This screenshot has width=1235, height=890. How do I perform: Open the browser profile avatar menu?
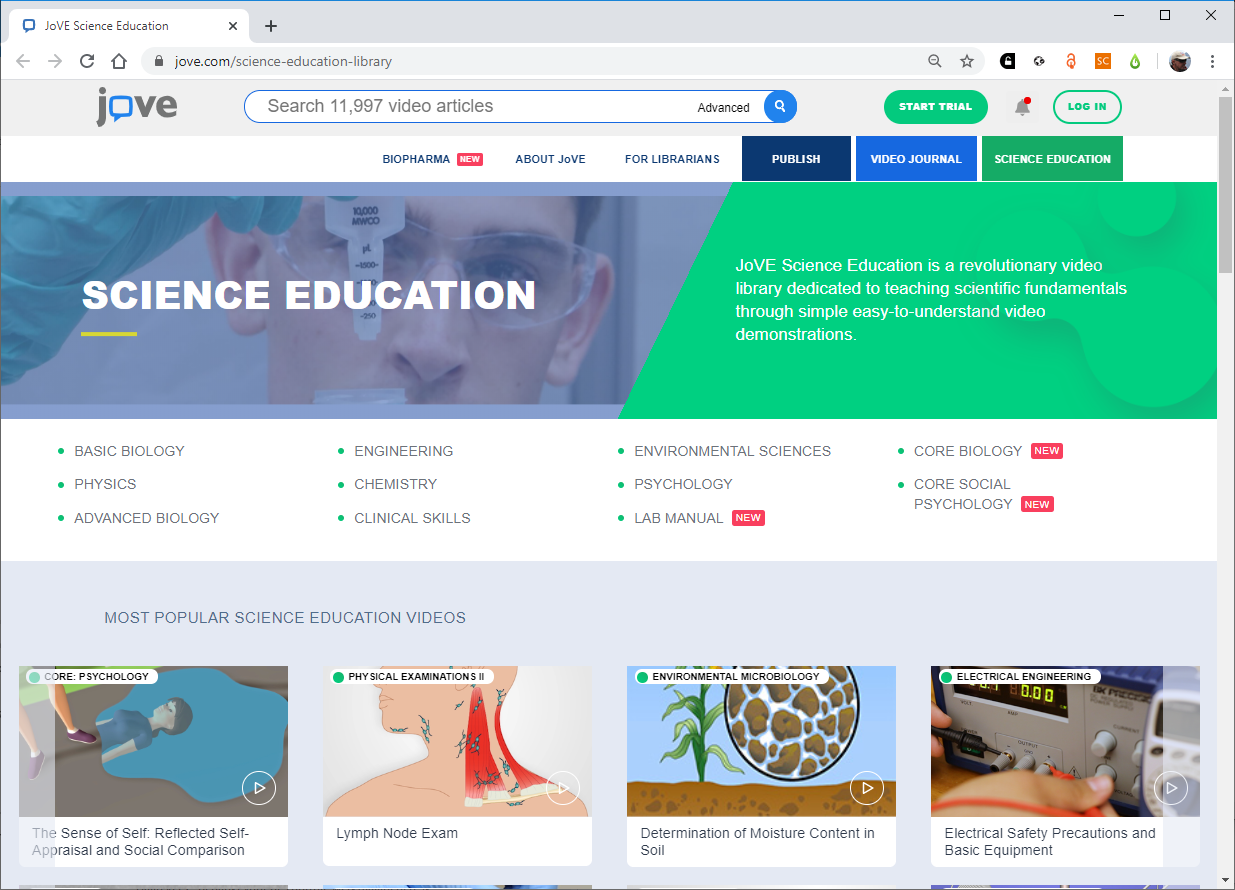1180,61
